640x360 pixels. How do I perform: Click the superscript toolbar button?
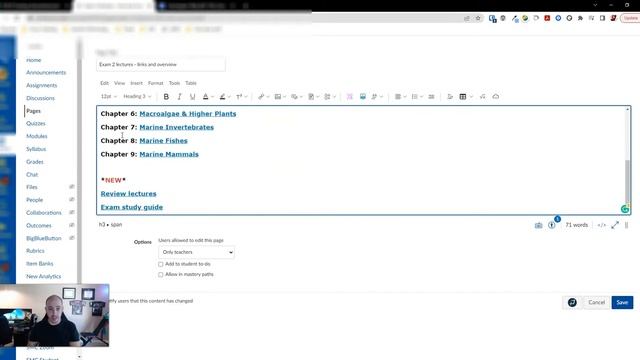pos(239,97)
